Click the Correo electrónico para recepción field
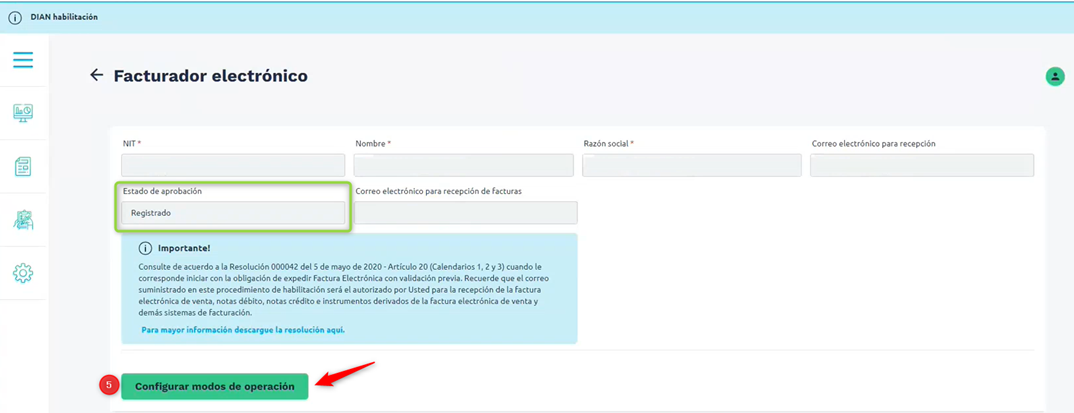 922,165
